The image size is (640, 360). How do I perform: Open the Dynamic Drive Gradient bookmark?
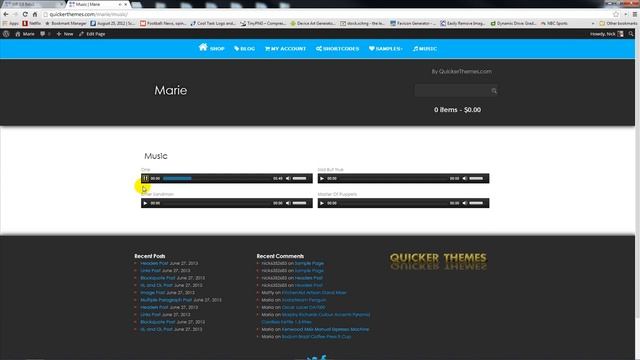tap(513, 23)
